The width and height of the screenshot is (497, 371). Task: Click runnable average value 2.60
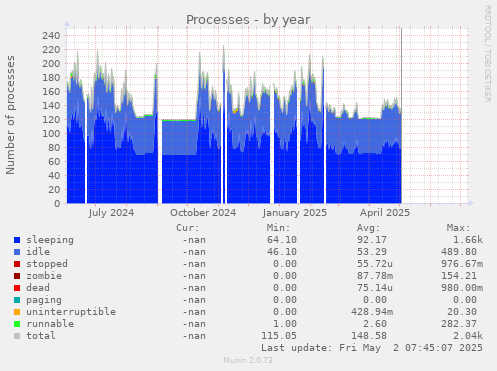tap(375, 324)
